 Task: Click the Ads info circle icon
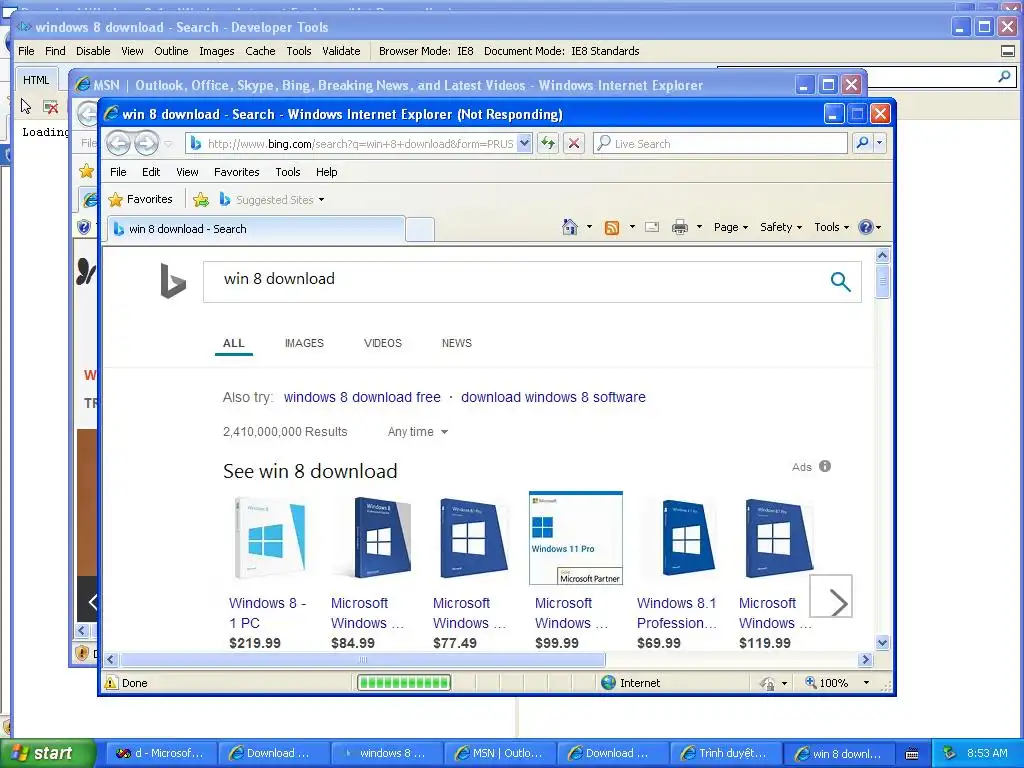(825, 466)
